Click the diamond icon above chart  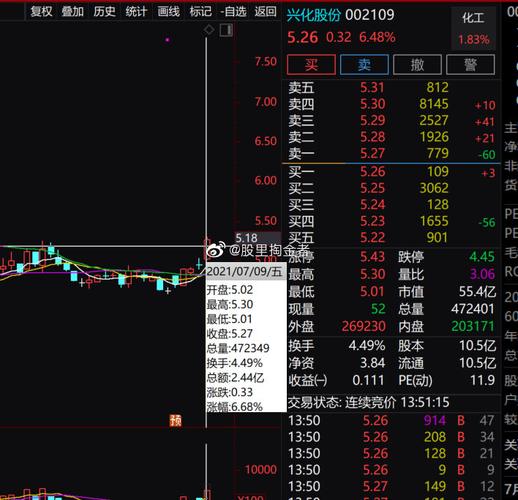209,30
